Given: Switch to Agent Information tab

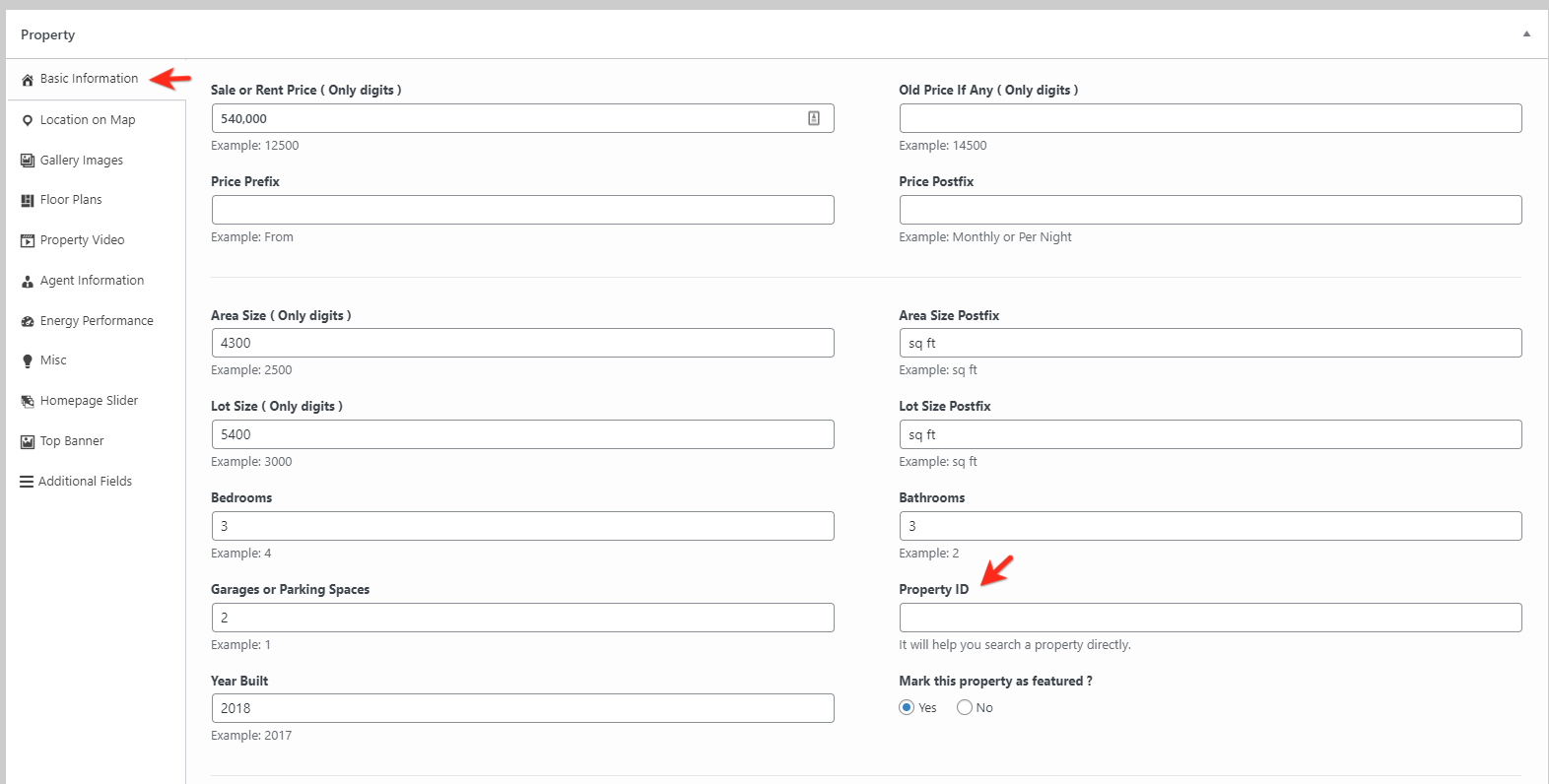Looking at the screenshot, I should click(97, 281).
